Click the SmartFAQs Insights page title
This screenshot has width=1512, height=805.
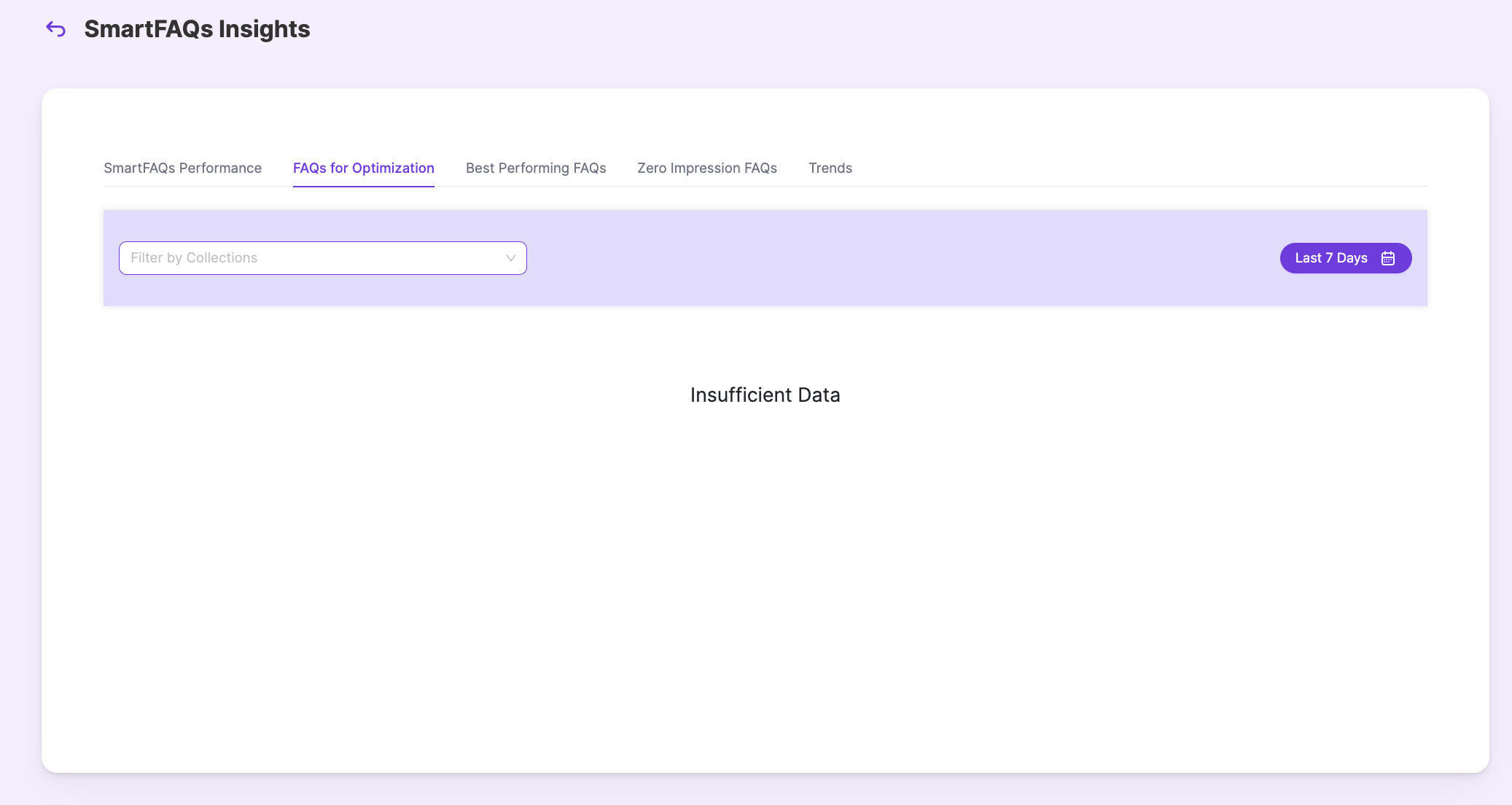tap(197, 29)
